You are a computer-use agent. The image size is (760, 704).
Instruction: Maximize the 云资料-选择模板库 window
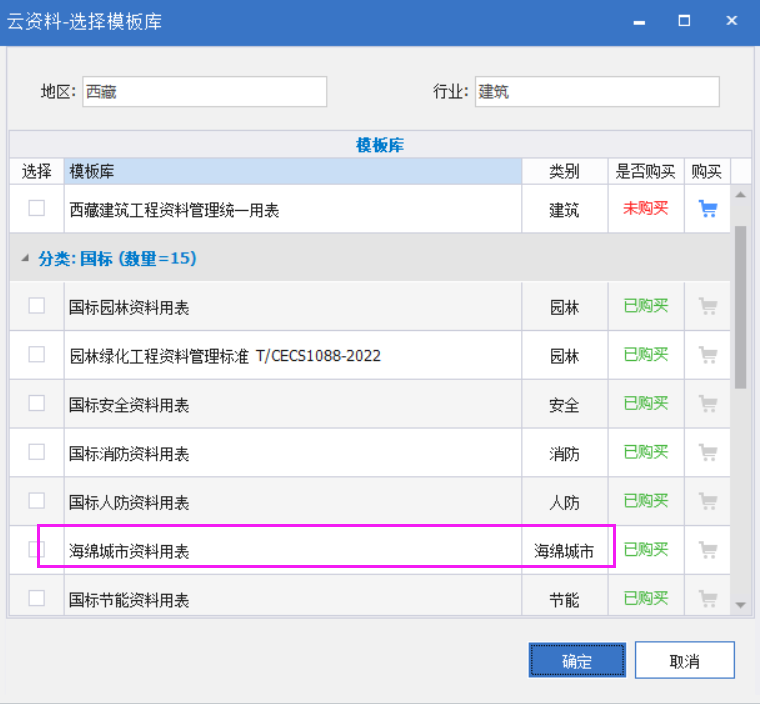[684, 20]
